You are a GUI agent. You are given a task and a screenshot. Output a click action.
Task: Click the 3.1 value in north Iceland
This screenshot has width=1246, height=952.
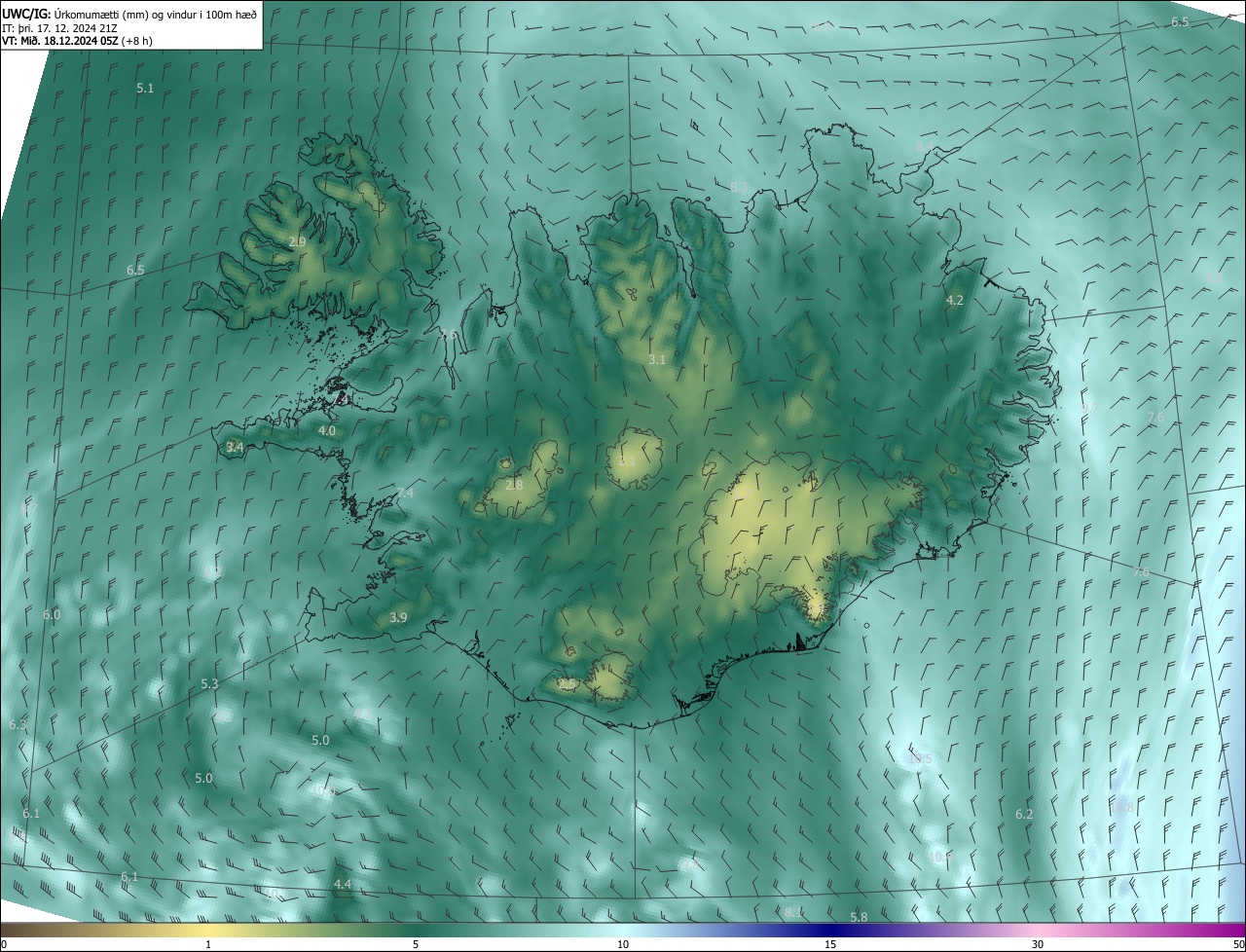[x=657, y=360]
